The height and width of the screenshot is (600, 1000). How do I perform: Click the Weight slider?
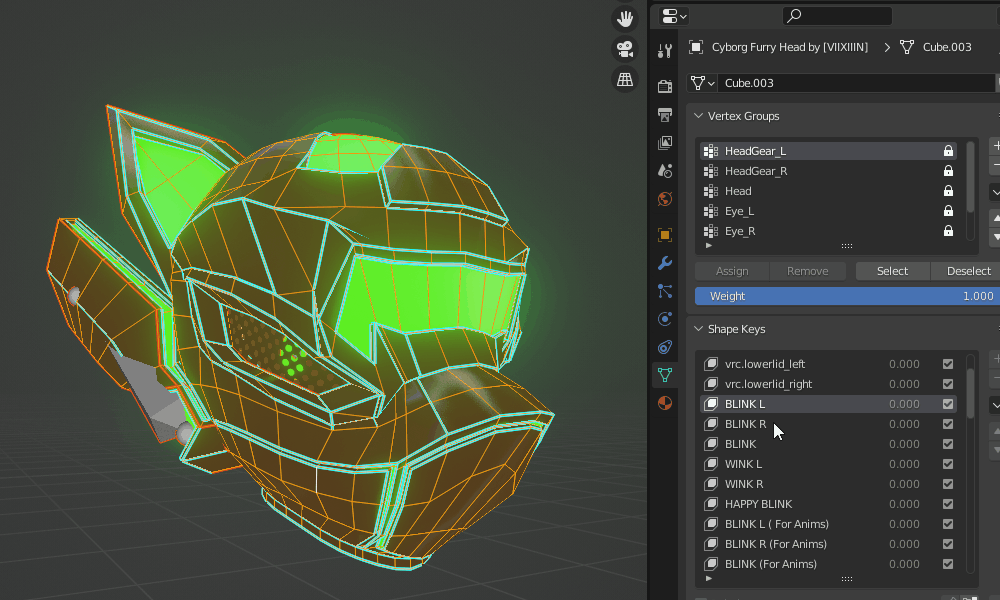pos(848,296)
